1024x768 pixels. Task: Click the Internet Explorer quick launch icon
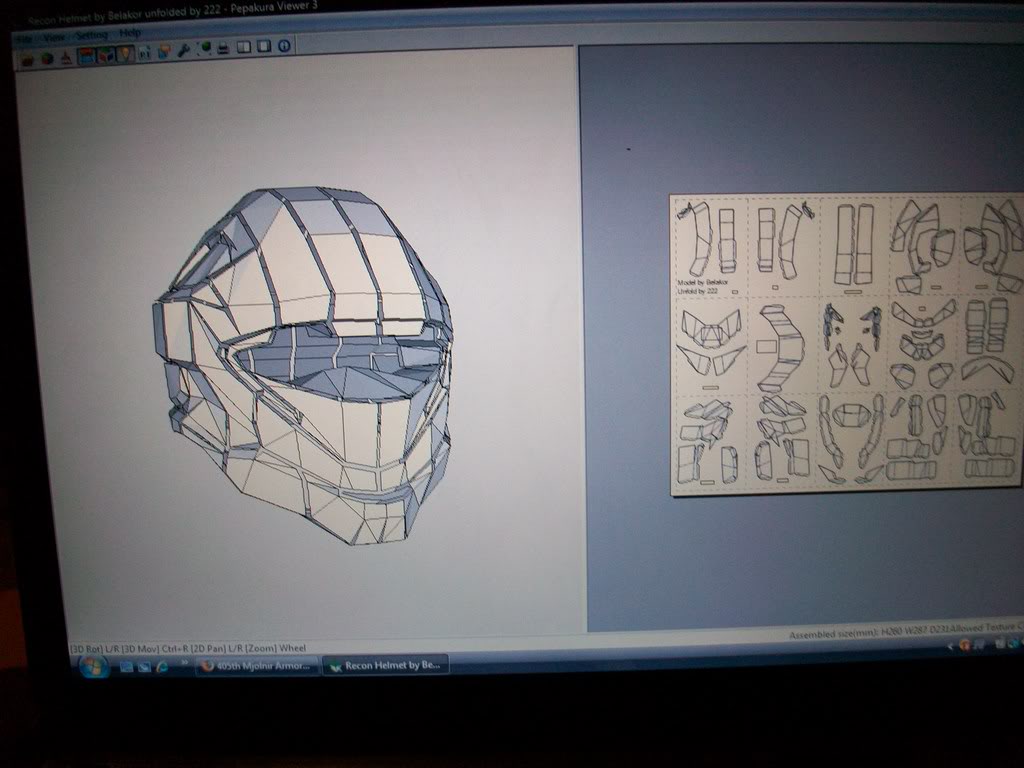coord(162,666)
